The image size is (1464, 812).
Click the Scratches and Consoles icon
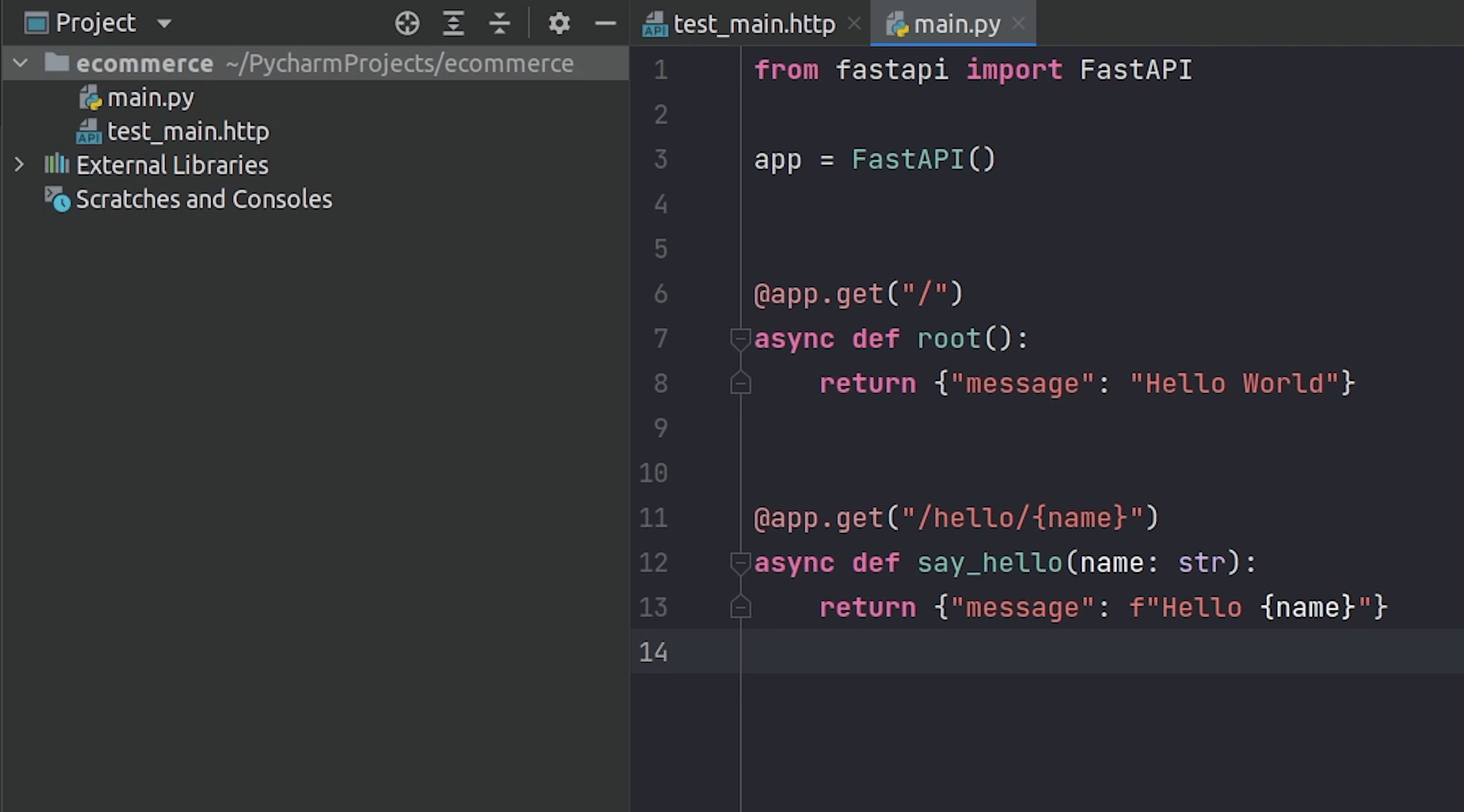pos(57,199)
